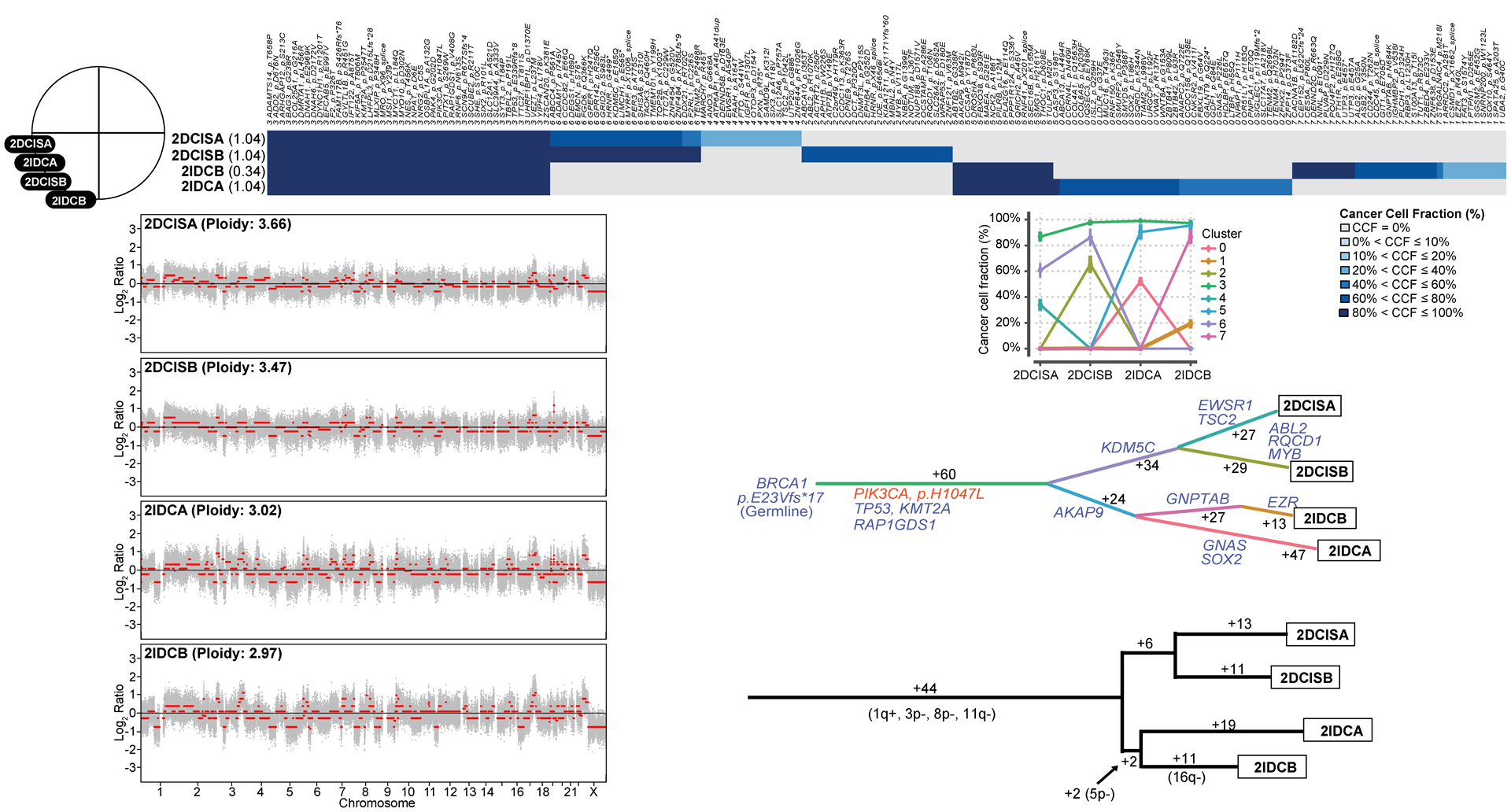The image size is (1511, 812).
Task: Click the '+24' branch label
Action: click(x=1114, y=499)
